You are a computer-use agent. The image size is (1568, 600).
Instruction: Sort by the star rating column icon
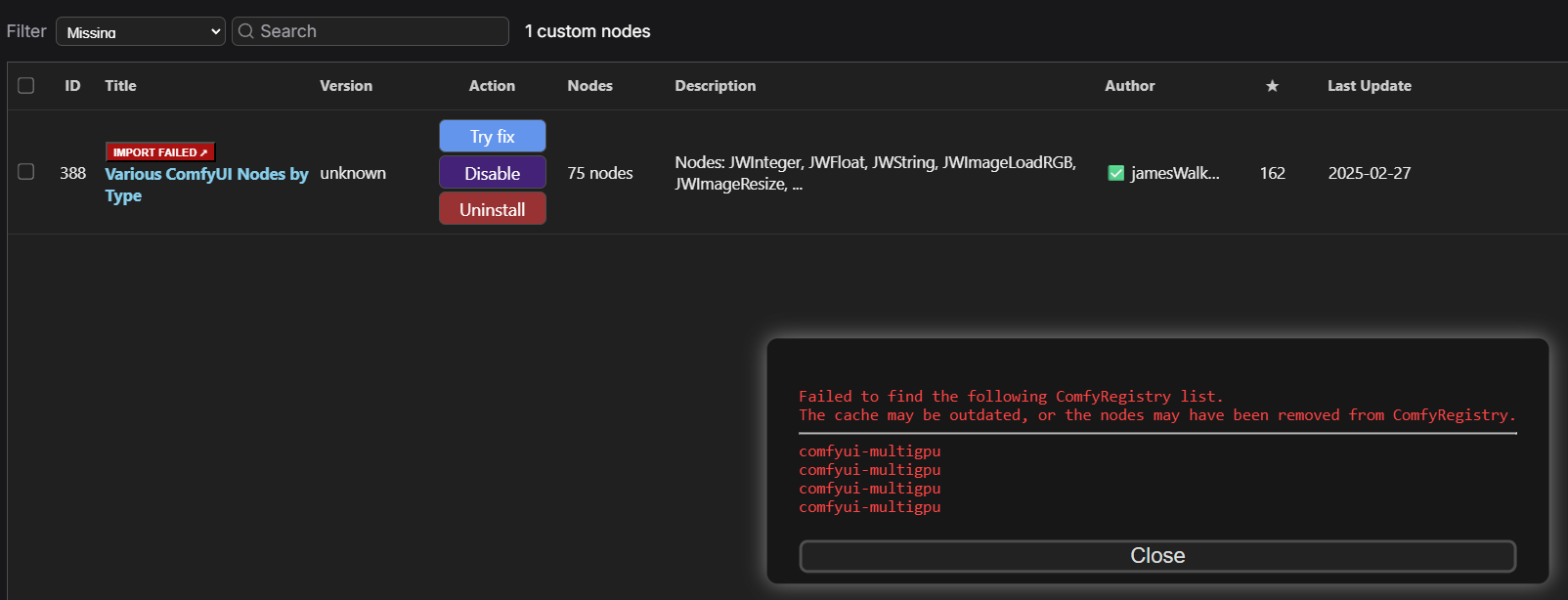[1272, 86]
